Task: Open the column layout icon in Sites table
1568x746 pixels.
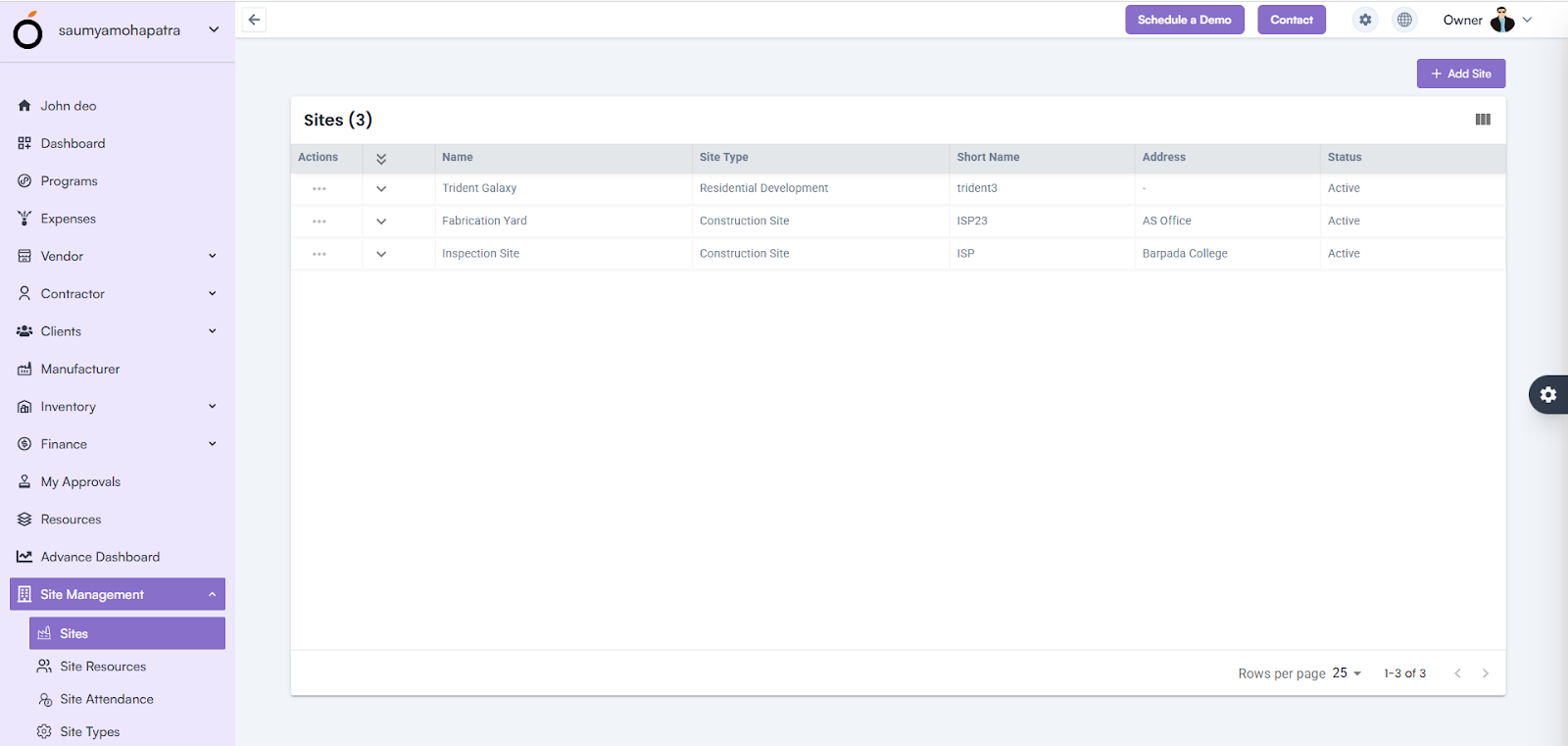Action: click(1483, 120)
